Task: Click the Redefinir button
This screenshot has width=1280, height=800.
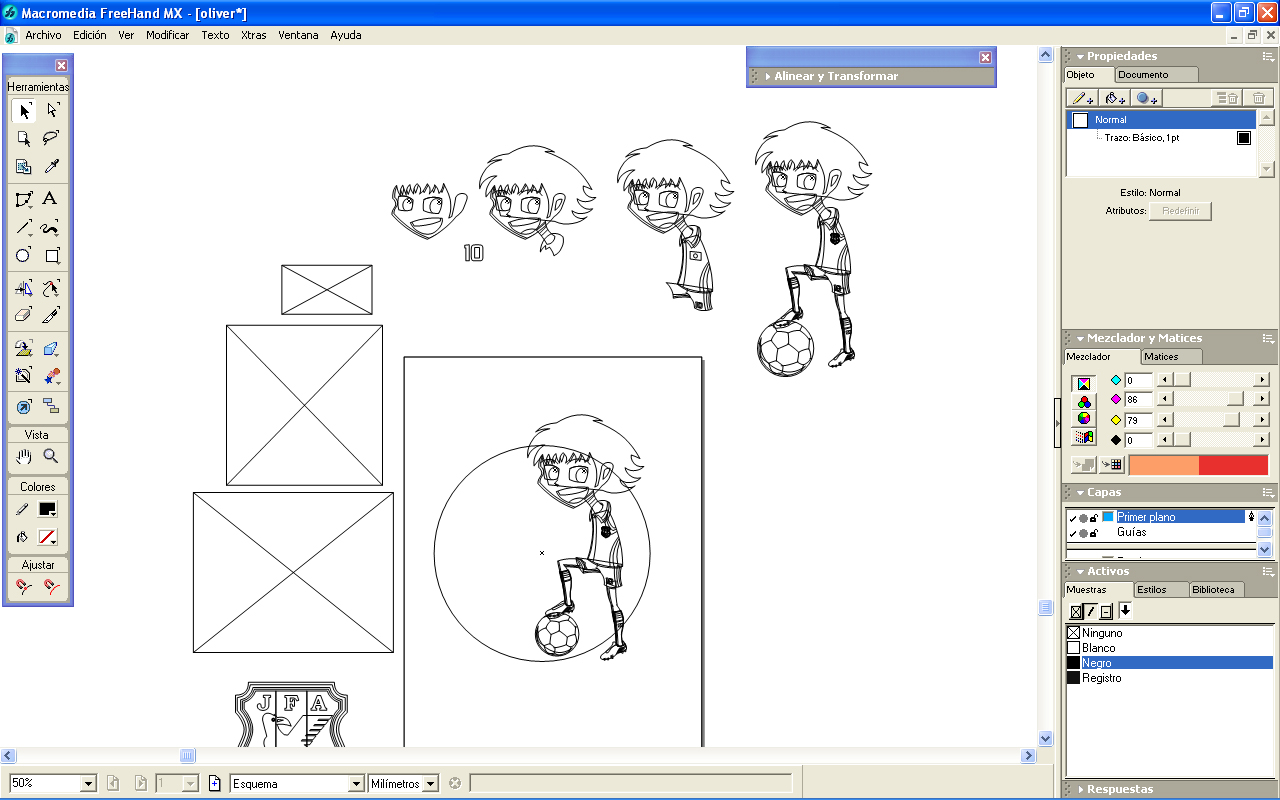Action: [x=1180, y=211]
